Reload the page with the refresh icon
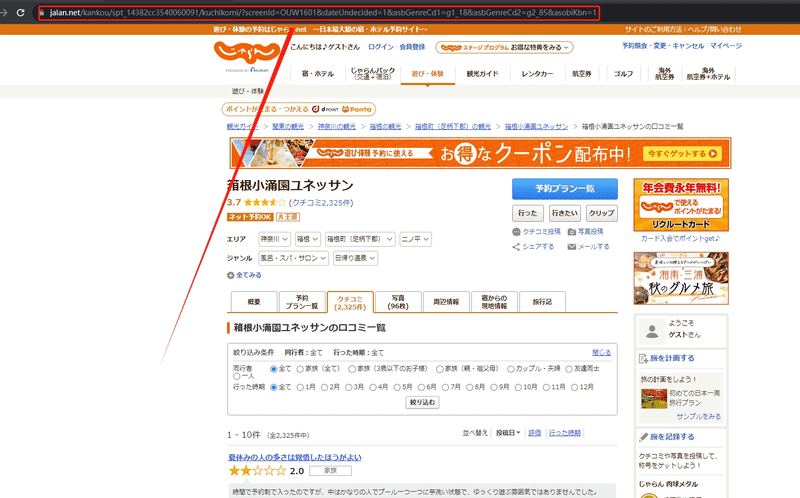The width and height of the screenshot is (800, 498). coord(20,13)
